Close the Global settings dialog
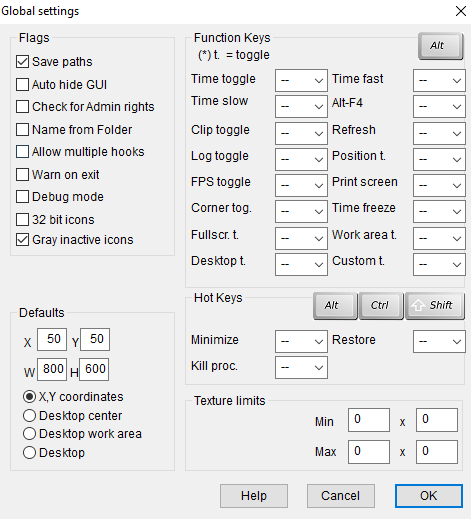Screen dimensions: 471x519 461,11
